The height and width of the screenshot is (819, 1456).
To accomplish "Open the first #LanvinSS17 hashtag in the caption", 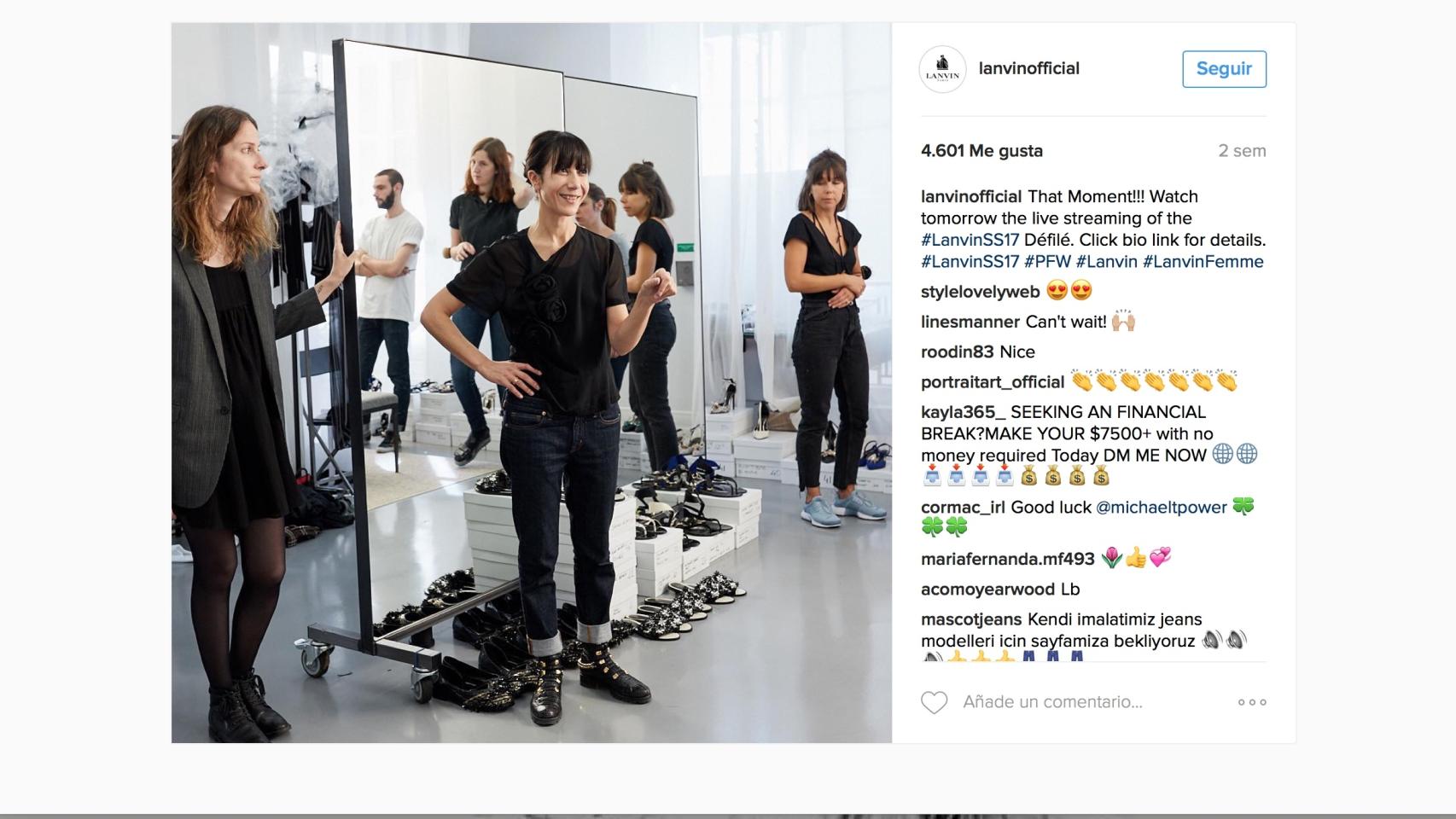I will tap(970, 240).
